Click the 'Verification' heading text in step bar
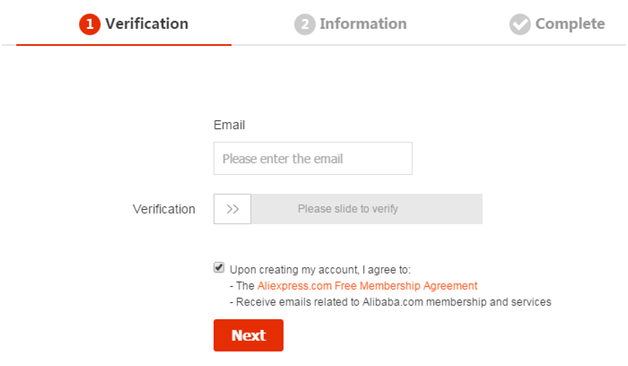Image resolution: width=628 pixels, height=366 pixels. 147,24
